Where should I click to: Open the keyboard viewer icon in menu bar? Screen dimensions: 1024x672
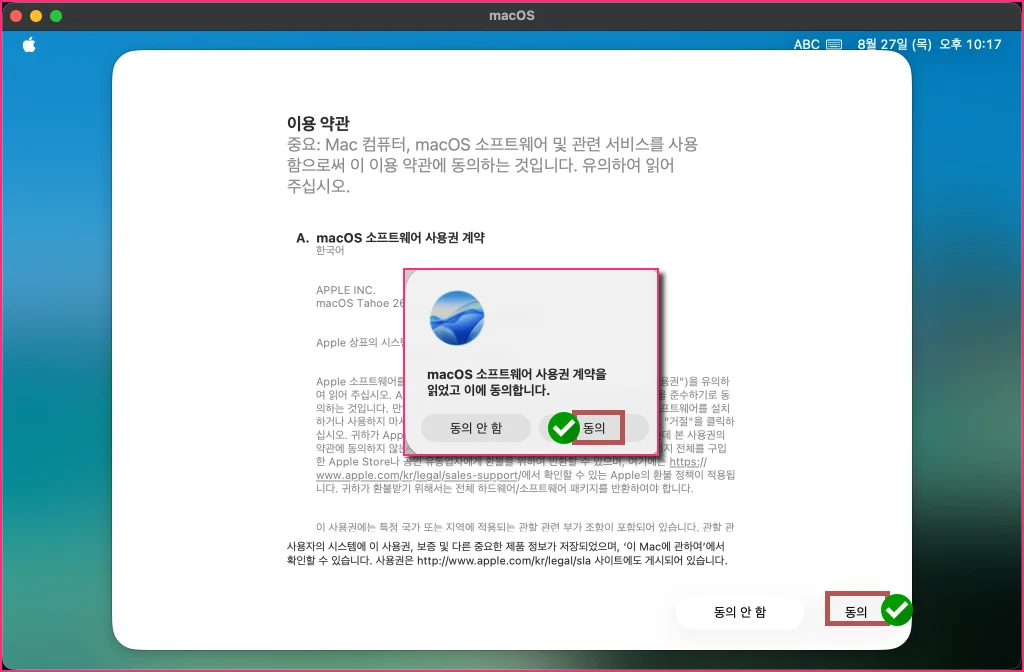point(834,44)
